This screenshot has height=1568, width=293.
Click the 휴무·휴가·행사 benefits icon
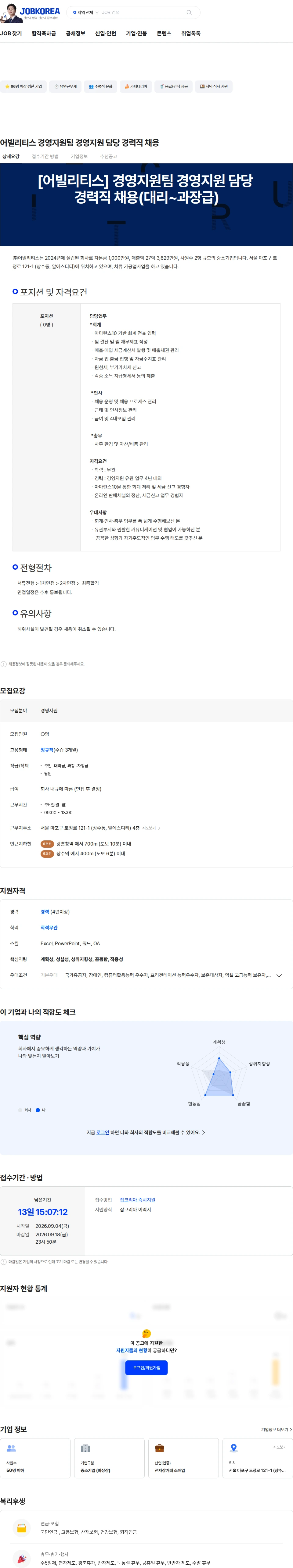21,1558
